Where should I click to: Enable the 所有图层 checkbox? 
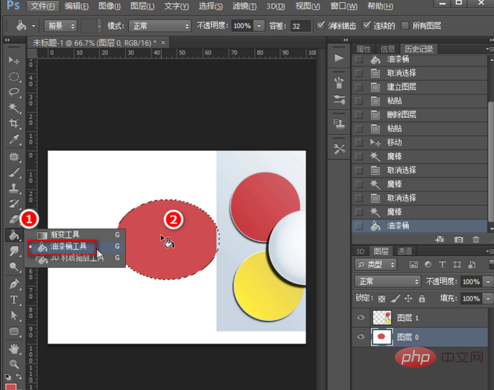405,25
